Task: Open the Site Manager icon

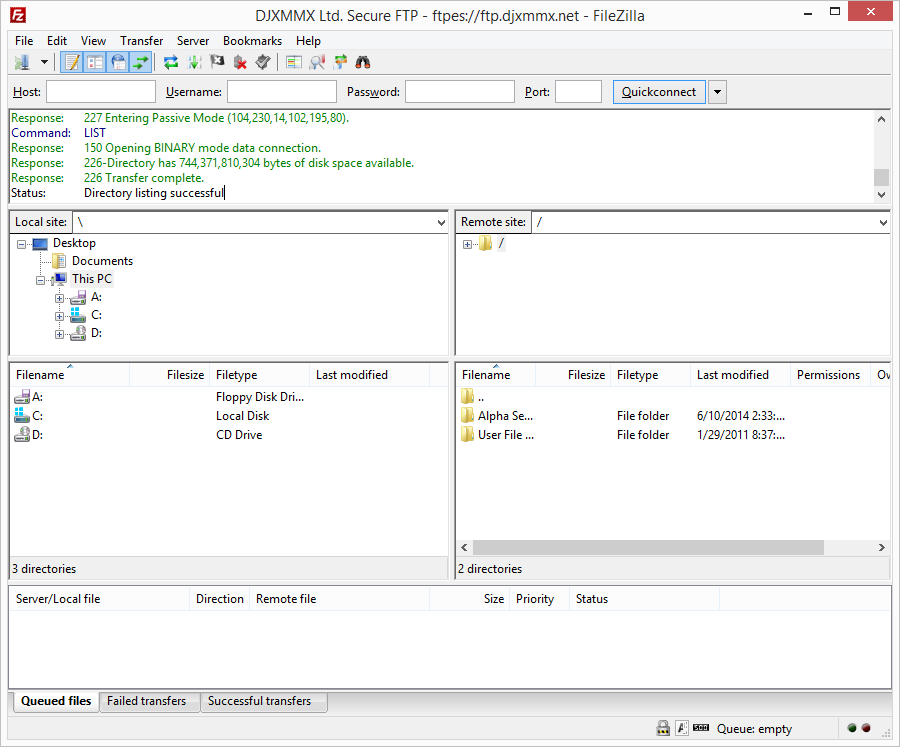Action: (x=22, y=62)
